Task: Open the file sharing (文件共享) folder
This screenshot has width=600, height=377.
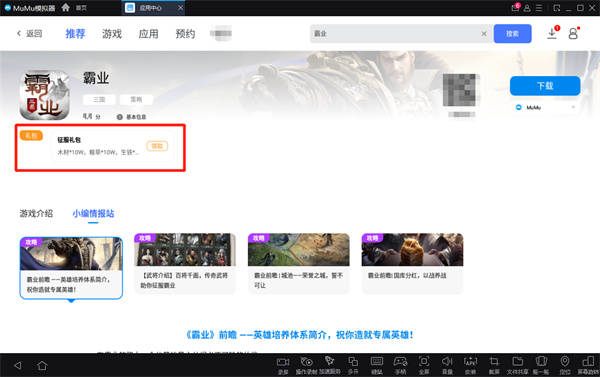Action: [x=517, y=365]
